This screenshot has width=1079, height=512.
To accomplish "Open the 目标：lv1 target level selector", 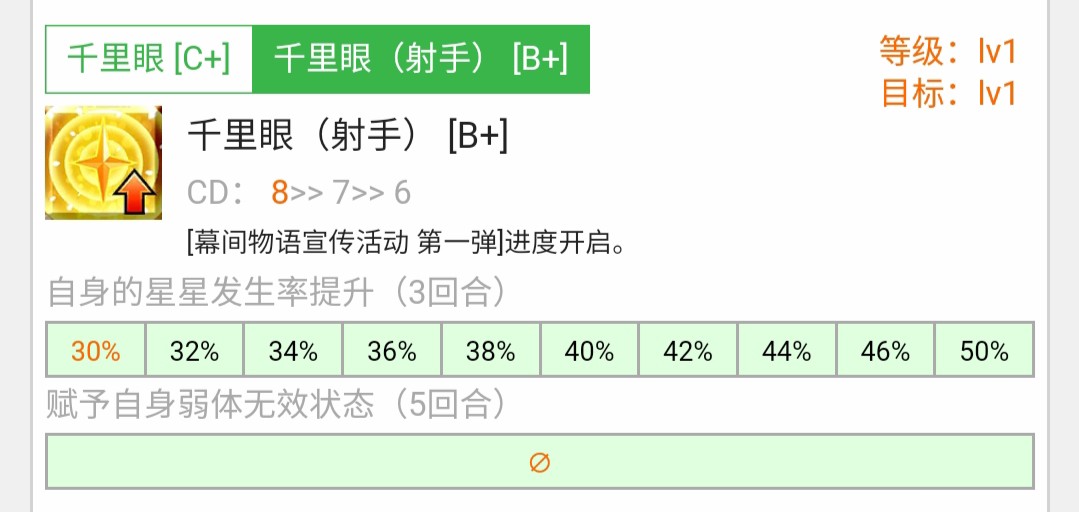I will 948,93.
